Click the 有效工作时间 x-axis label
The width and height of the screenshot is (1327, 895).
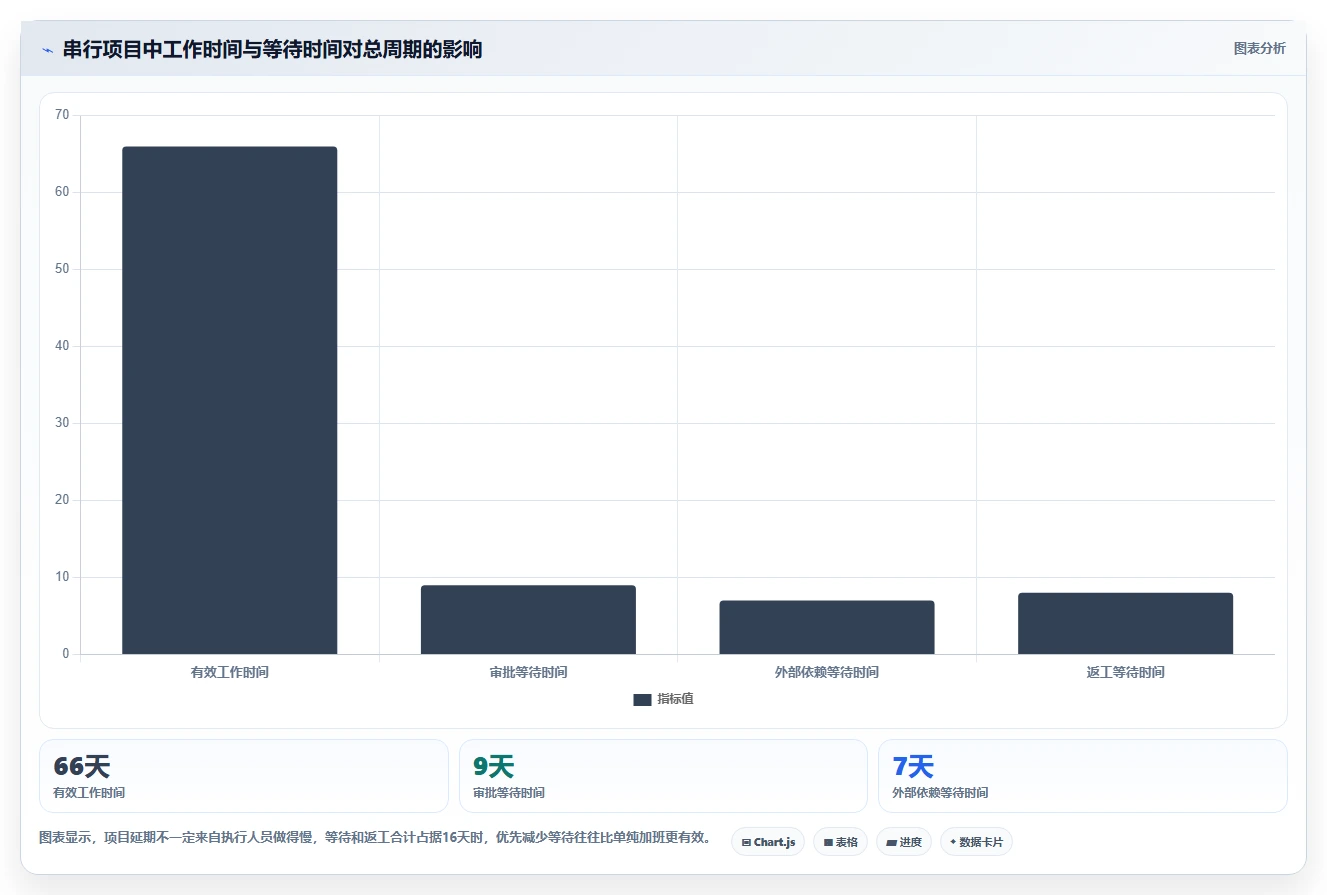[x=229, y=672]
